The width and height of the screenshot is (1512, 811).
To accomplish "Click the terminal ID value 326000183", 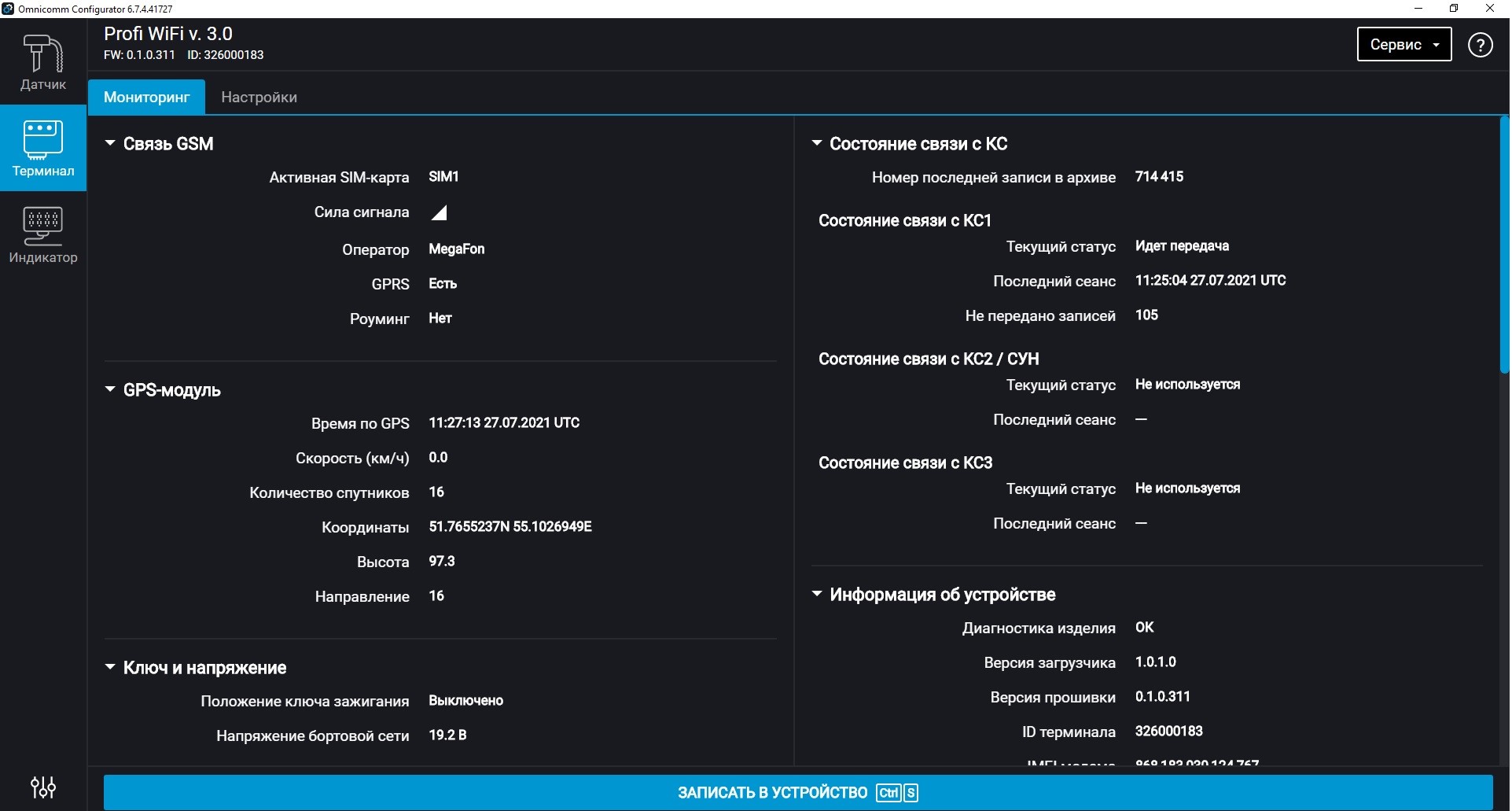I will point(1168,732).
